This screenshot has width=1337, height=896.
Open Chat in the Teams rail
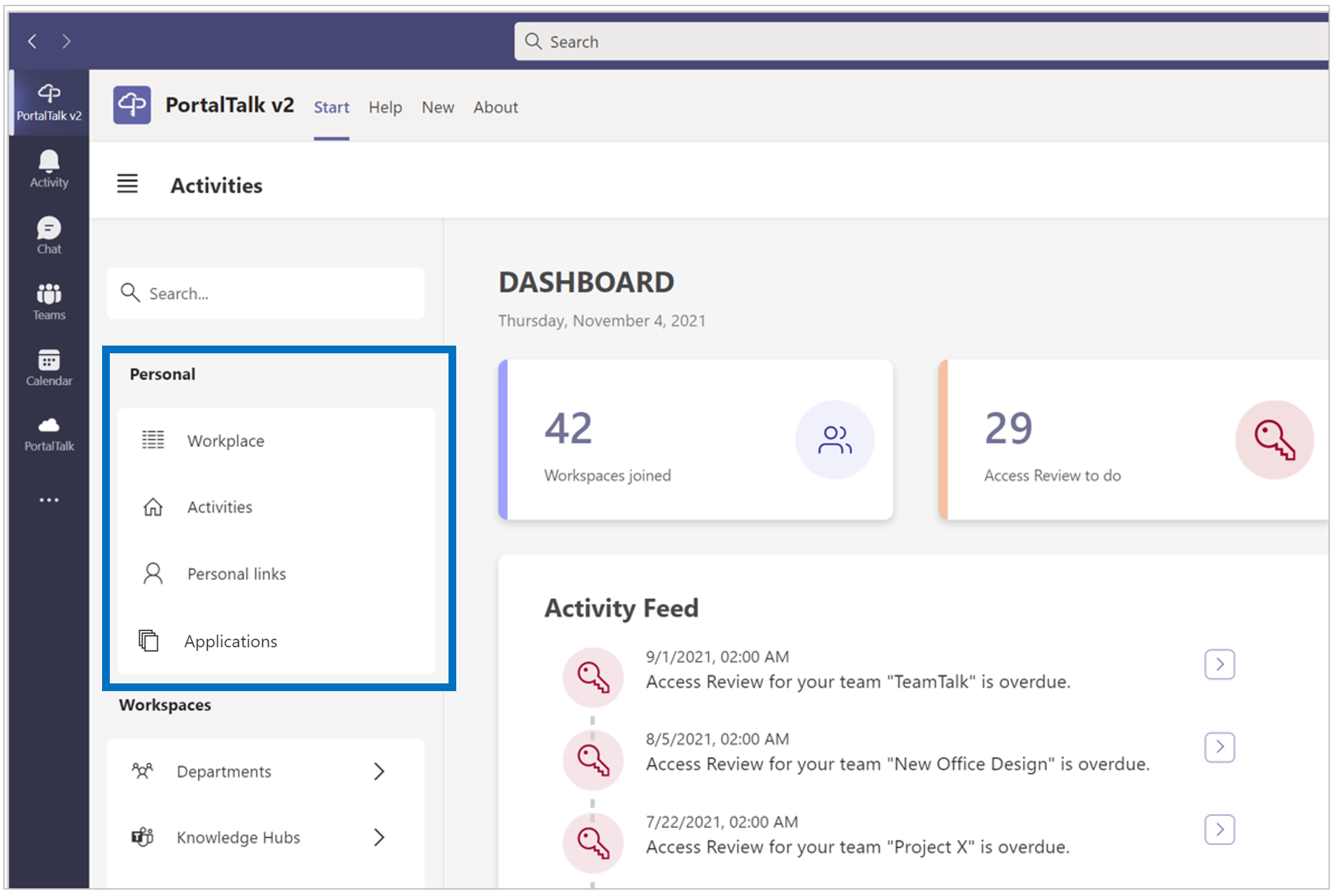pyautogui.click(x=49, y=236)
